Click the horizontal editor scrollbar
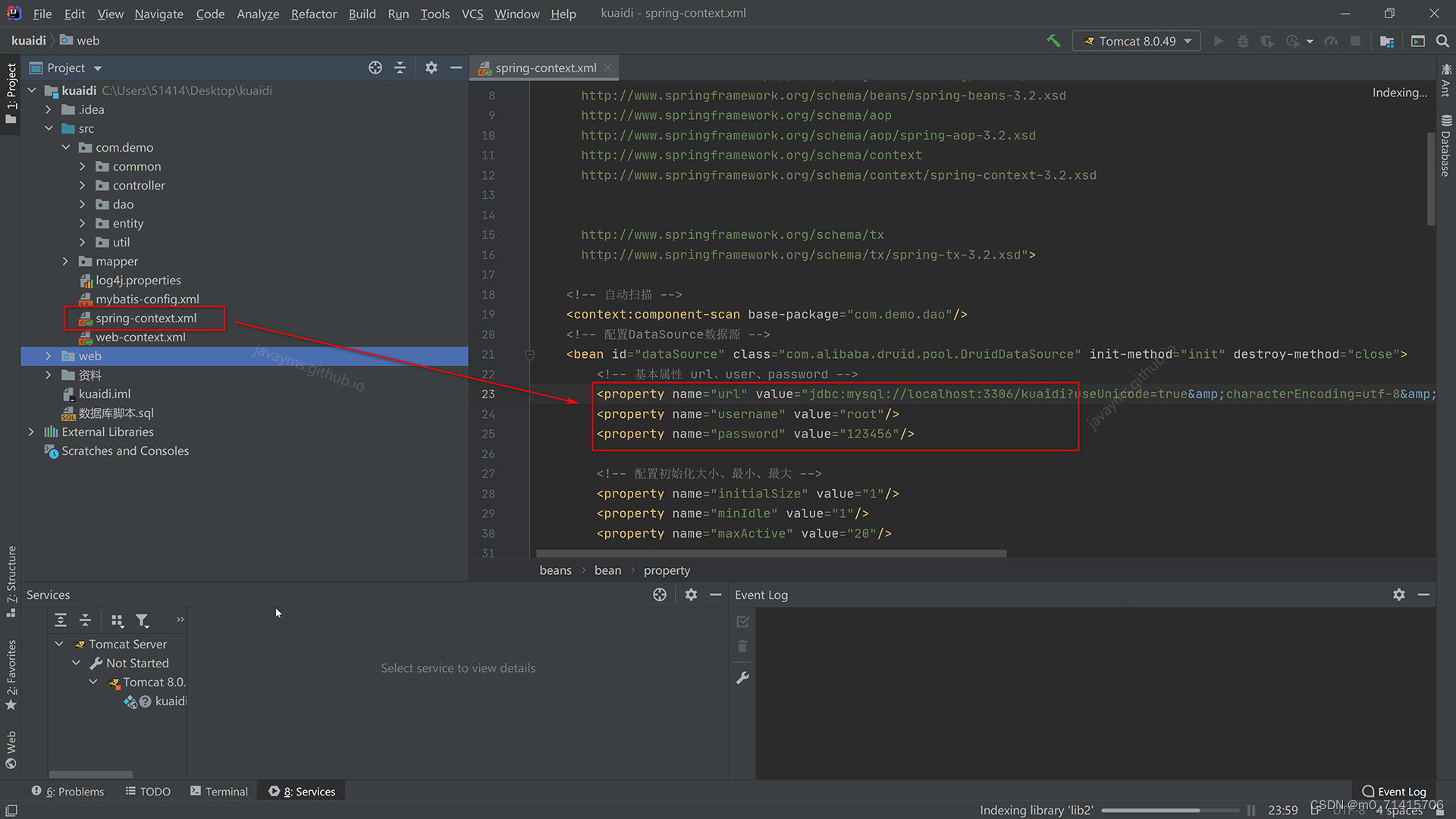Screen dimensions: 1456x819 (x=771, y=554)
